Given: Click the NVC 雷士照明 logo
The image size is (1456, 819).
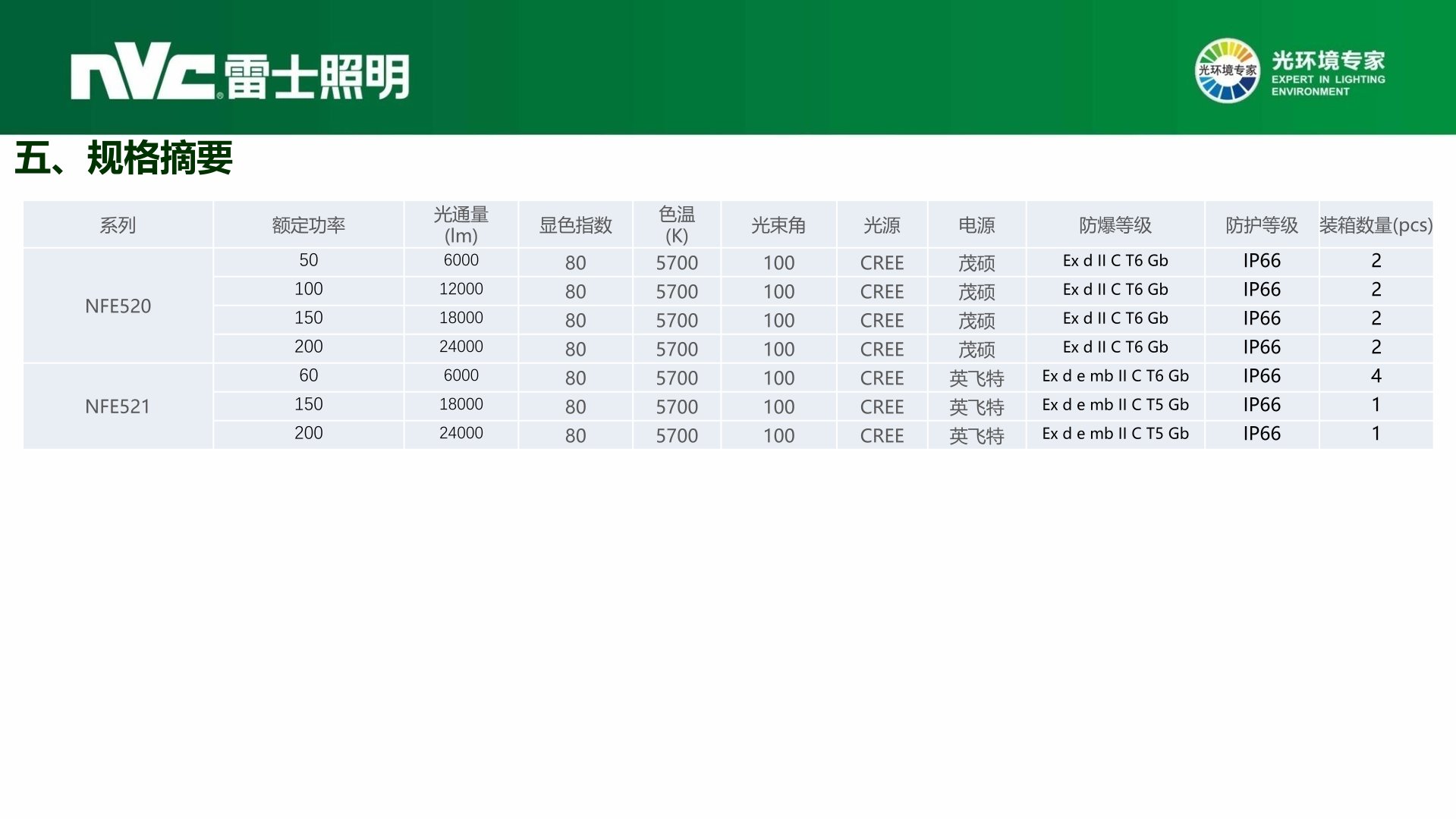Looking at the screenshot, I should [x=240, y=72].
